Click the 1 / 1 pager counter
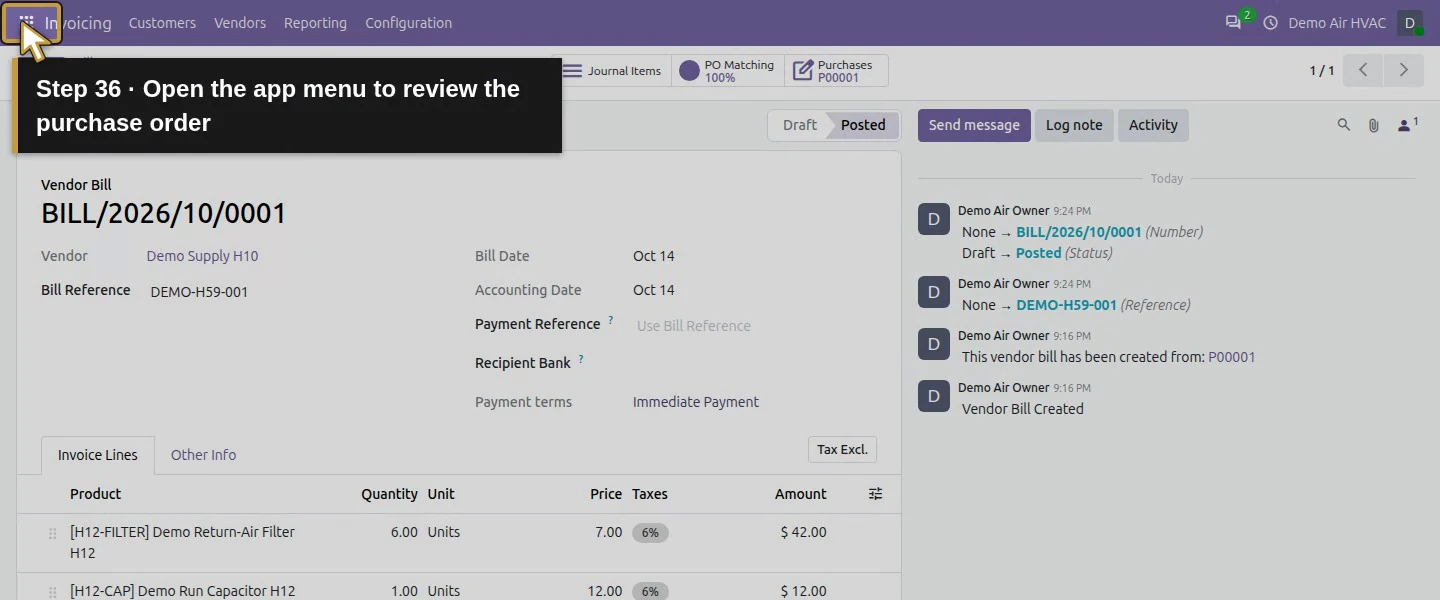The height and width of the screenshot is (600, 1440). [1322, 70]
